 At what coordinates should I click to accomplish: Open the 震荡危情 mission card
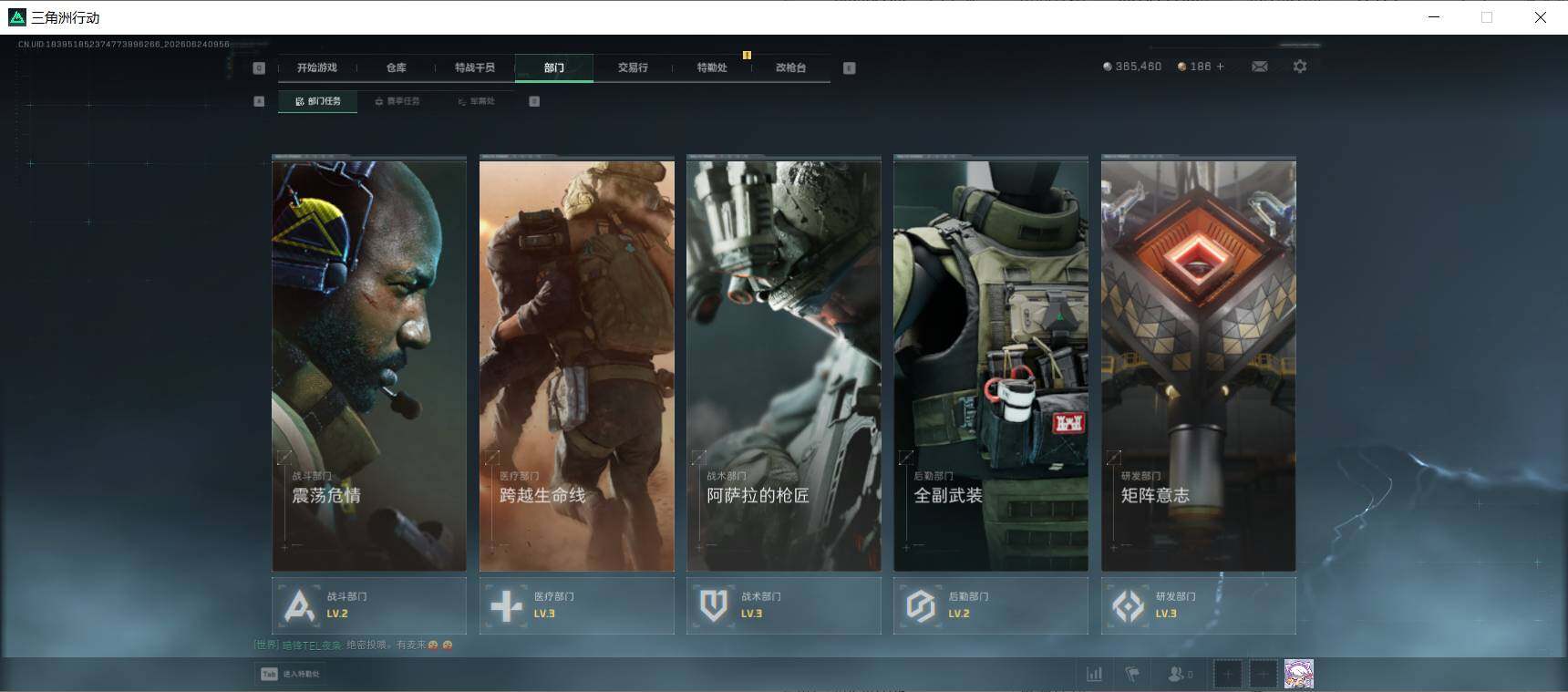pyautogui.click(x=369, y=364)
